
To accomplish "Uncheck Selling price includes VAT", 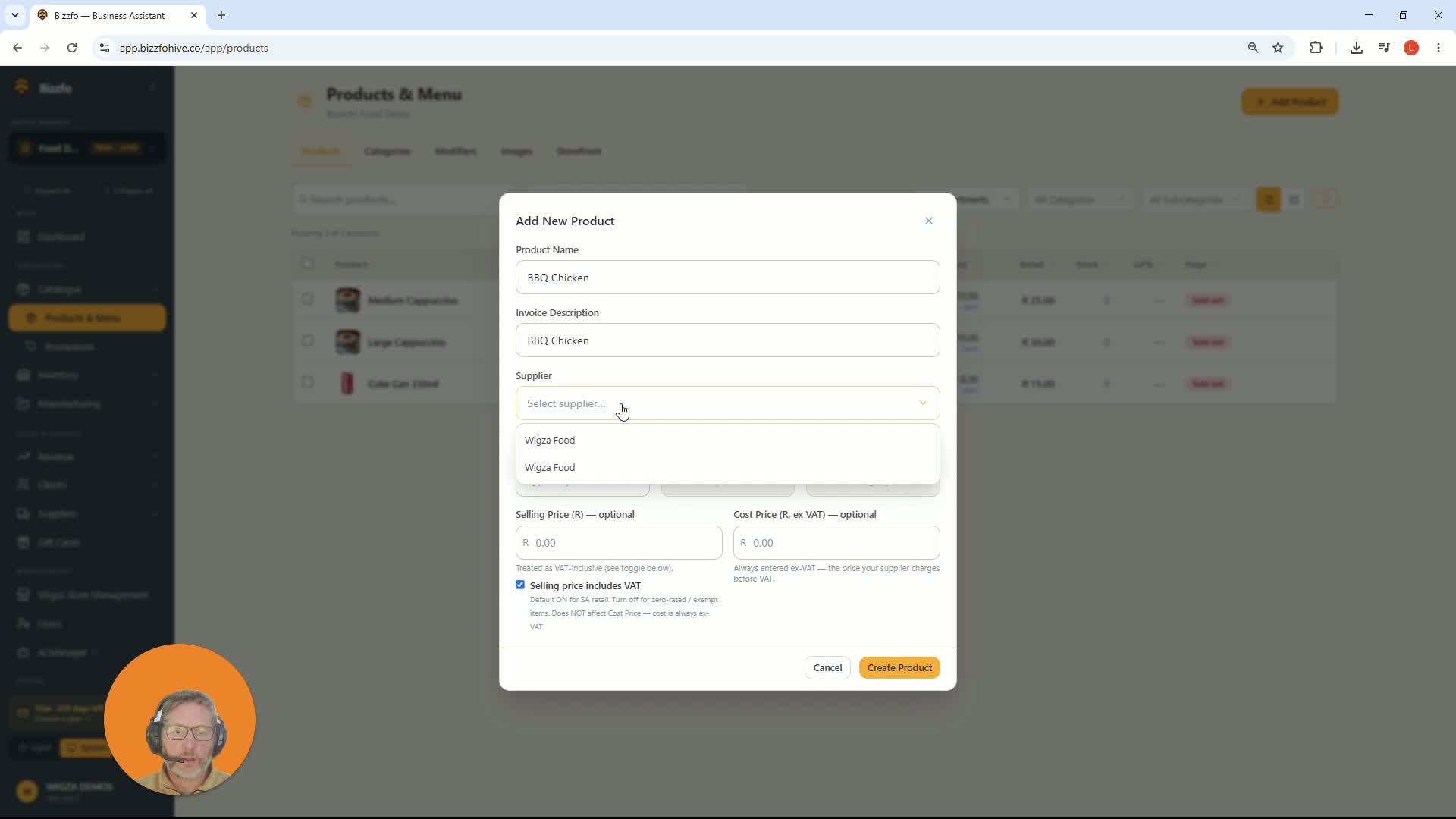I will tap(520, 585).
